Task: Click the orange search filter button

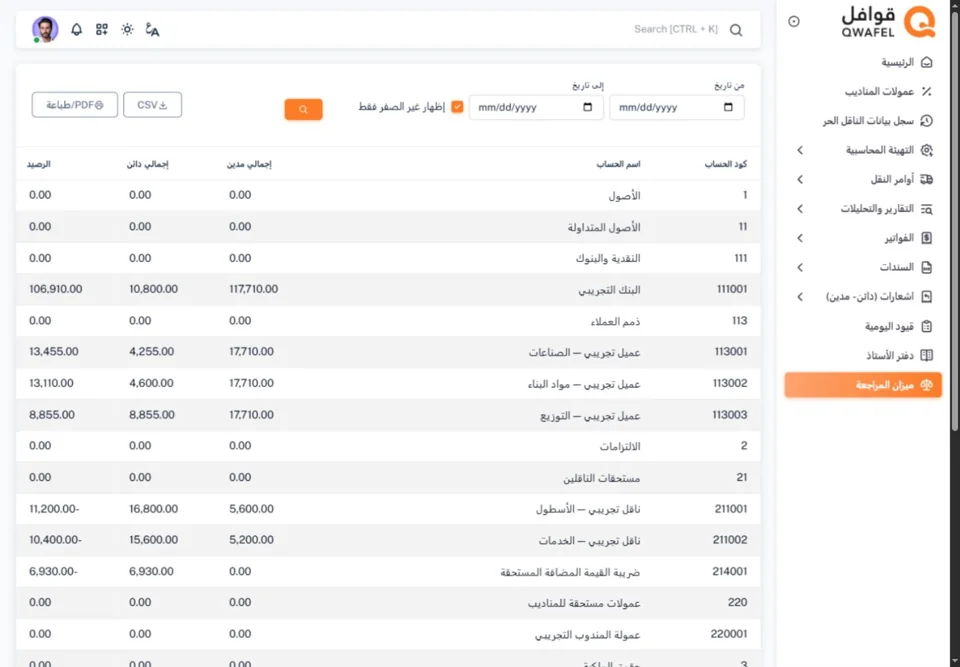Action: [304, 110]
